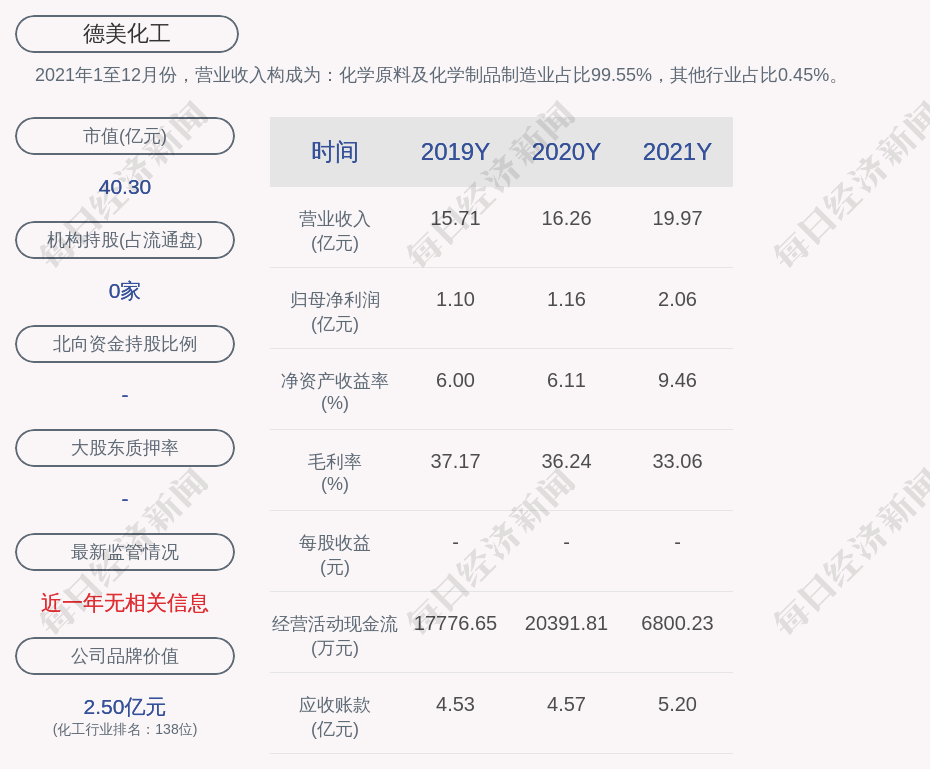Click receivables value 4.53
The image size is (930, 769).
(x=456, y=704)
